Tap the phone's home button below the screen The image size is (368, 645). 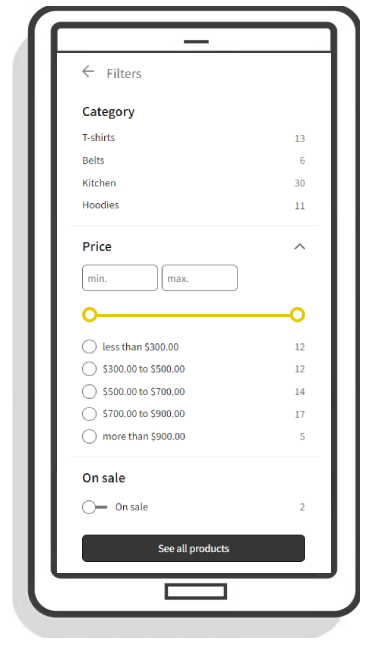[196, 592]
